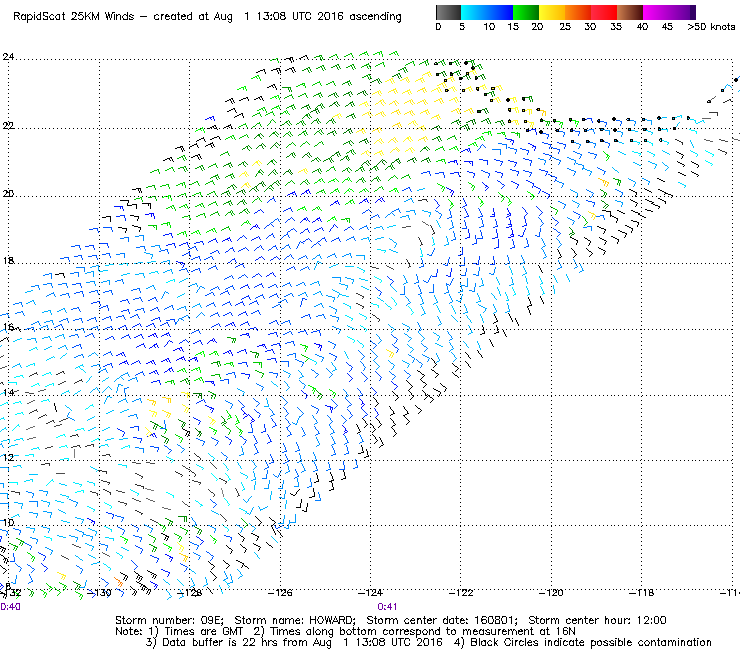Screen dimensions: 740x650
Task: Click the "25" label under the color legend
Action: [x=565, y=27]
